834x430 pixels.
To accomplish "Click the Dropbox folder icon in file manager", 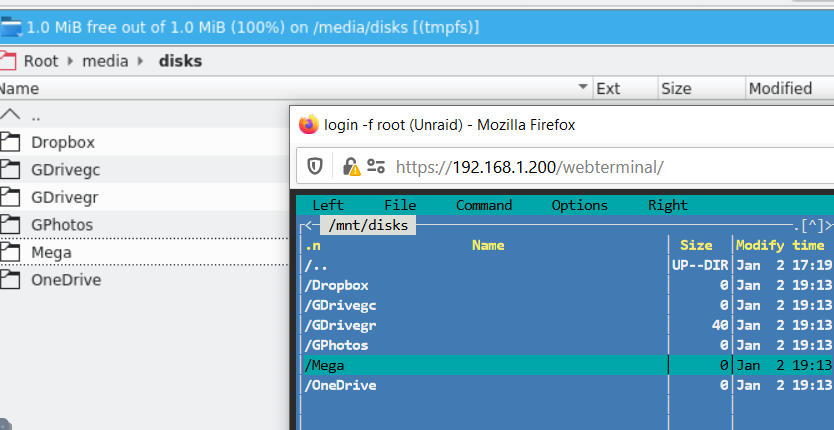I will click(x=9, y=142).
